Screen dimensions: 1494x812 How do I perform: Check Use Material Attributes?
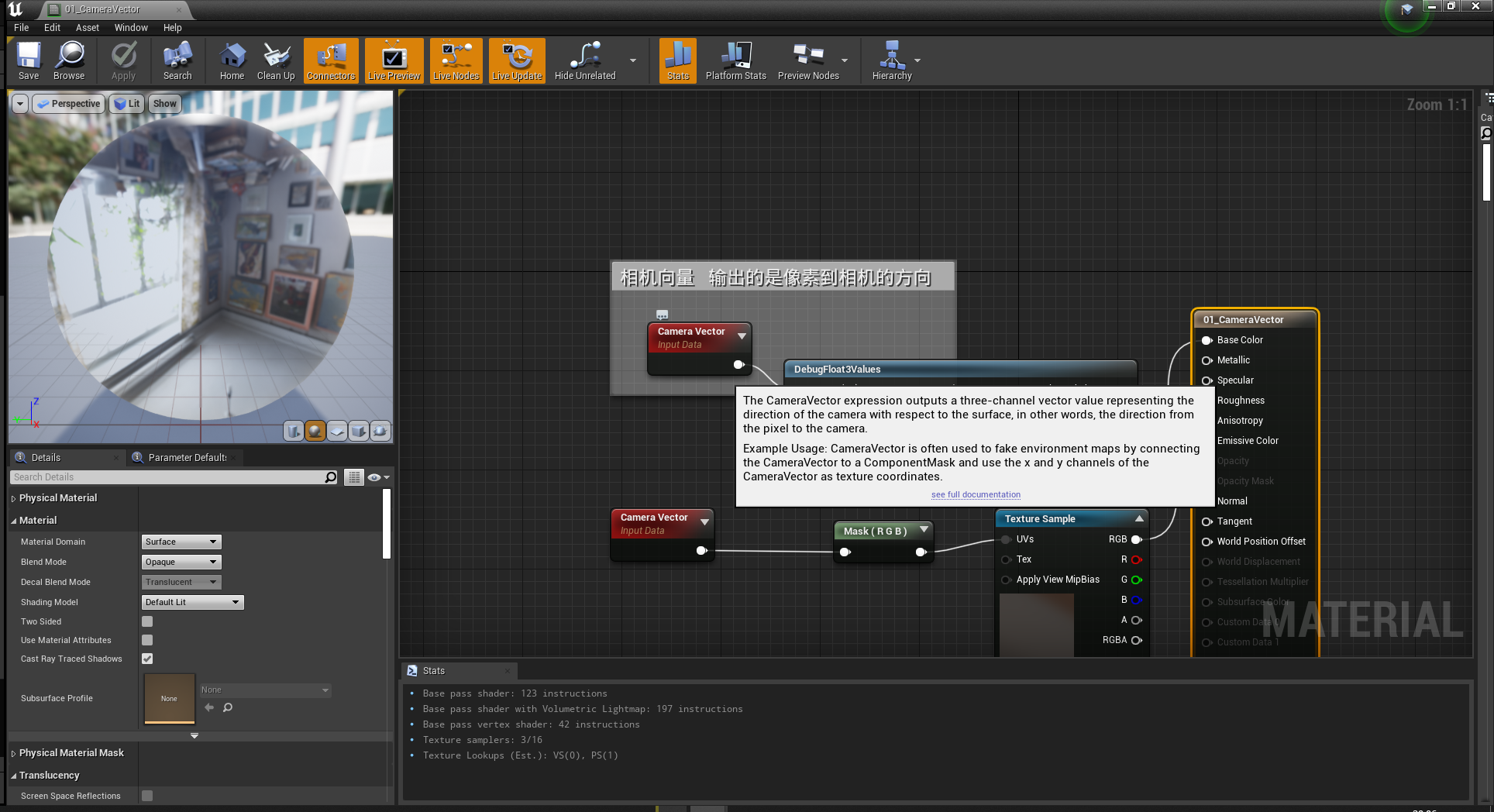click(x=146, y=640)
